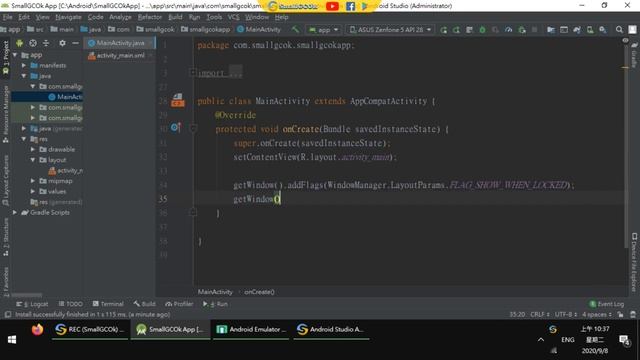
Task: Hide the Project panel with minus icon
Action: pyautogui.click(x=75, y=43)
